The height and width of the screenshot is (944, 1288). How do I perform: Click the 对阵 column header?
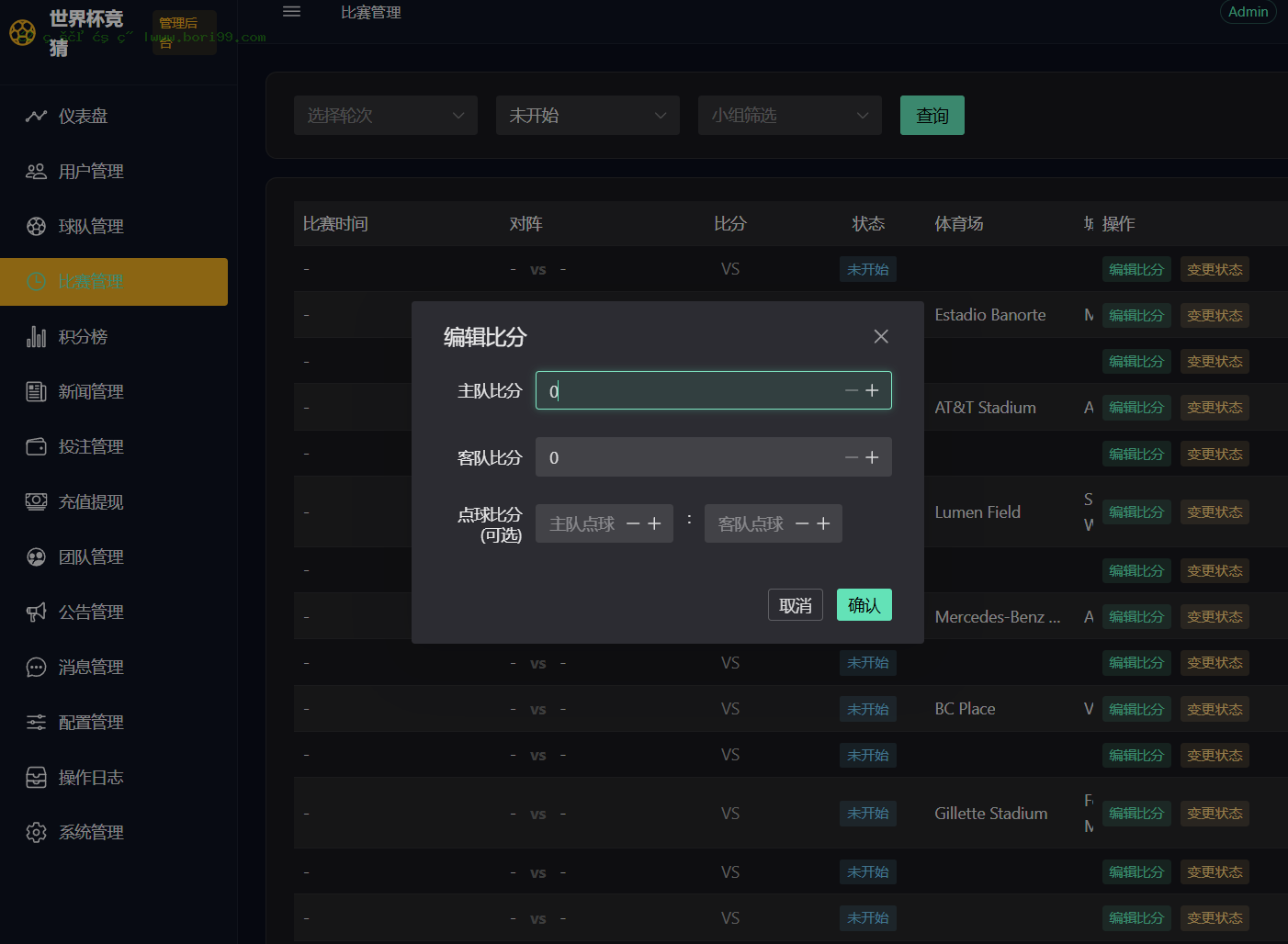coord(526,224)
